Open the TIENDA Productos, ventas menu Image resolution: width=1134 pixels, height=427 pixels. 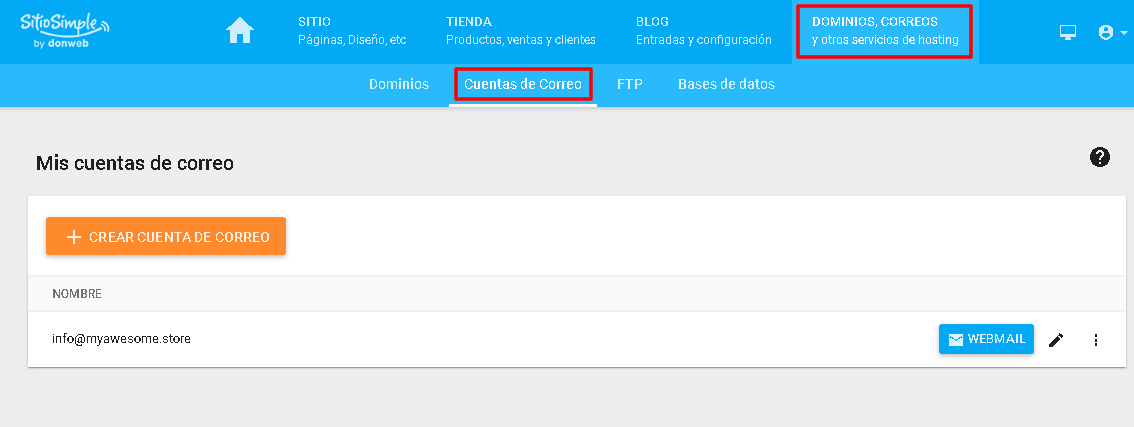(521, 31)
